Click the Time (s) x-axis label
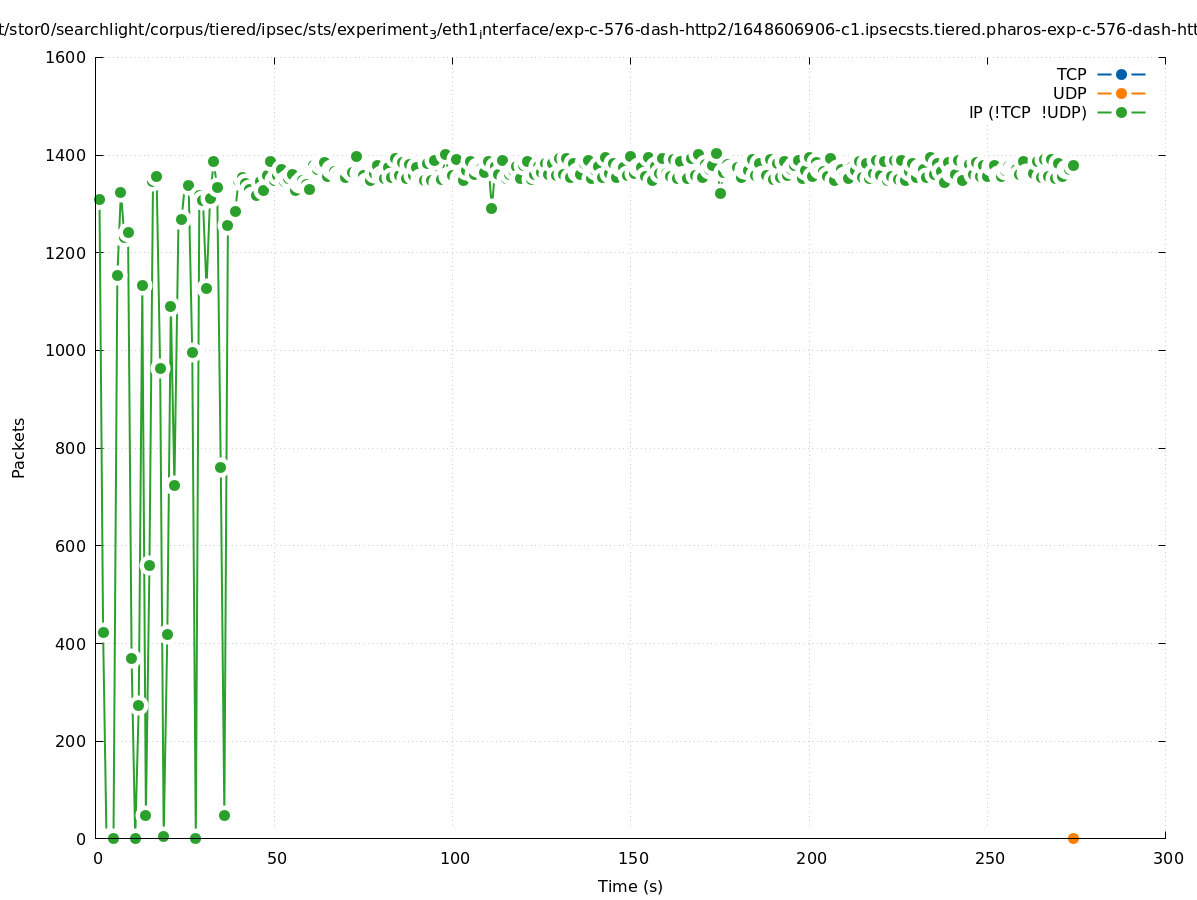The width and height of the screenshot is (1197, 900). pos(630,886)
